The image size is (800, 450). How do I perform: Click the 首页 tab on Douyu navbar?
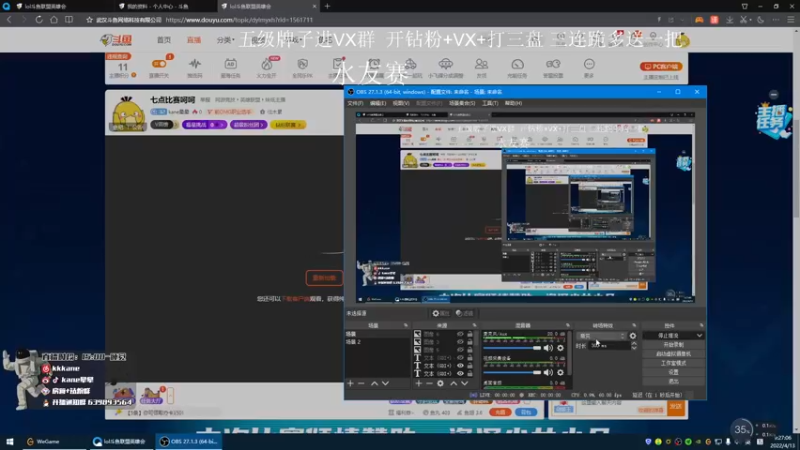[164, 40]
